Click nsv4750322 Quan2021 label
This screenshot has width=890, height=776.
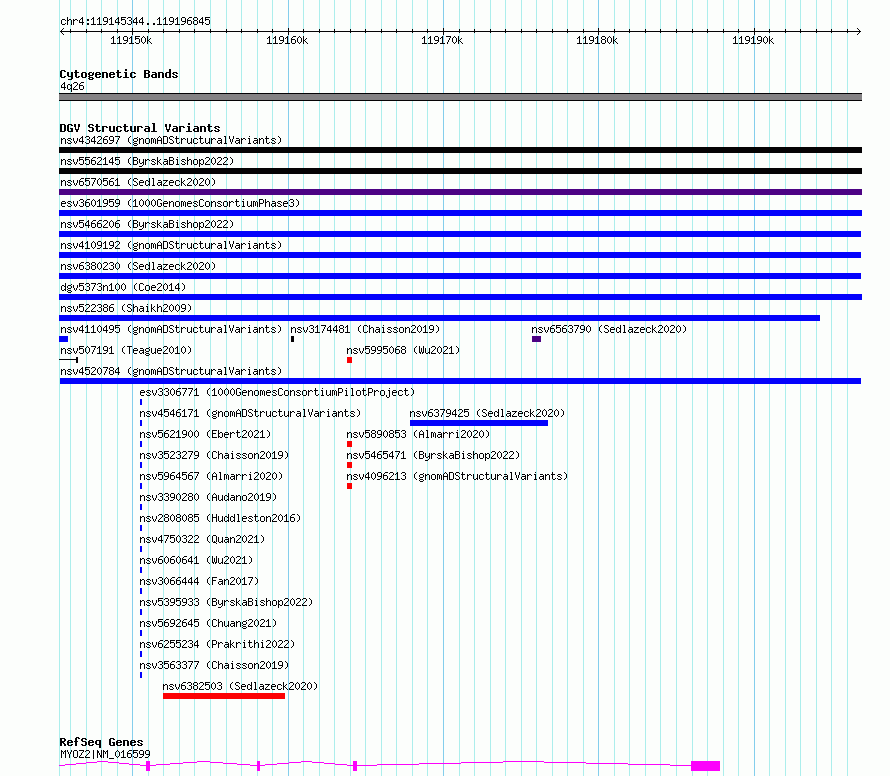(202, 539)
